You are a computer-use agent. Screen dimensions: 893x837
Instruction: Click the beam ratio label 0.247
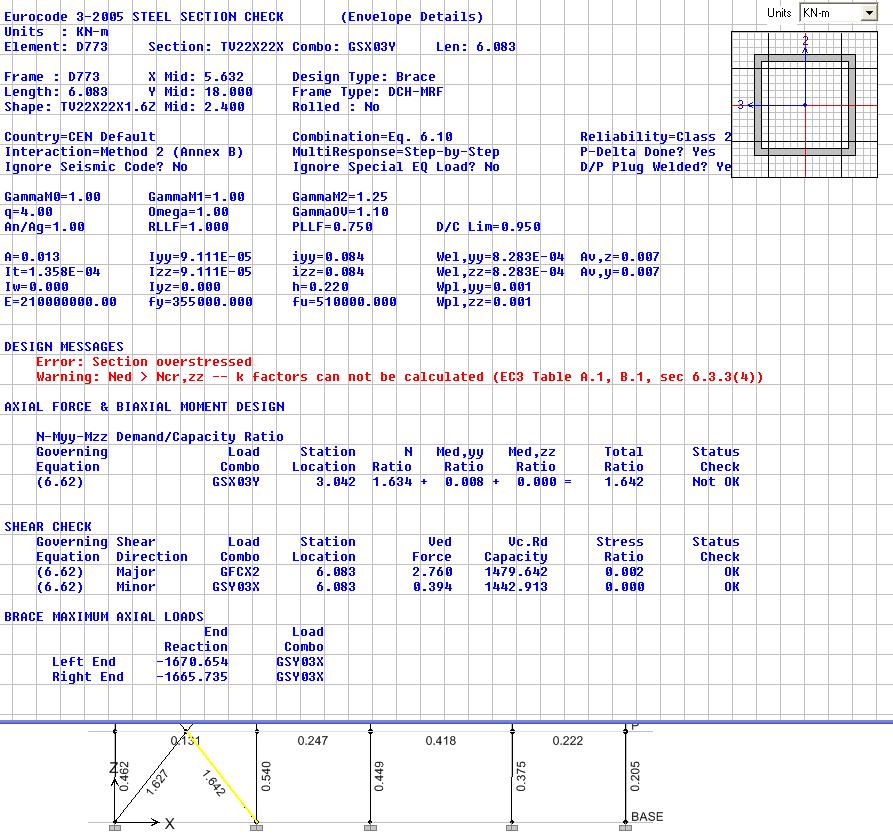coord(312,741)
